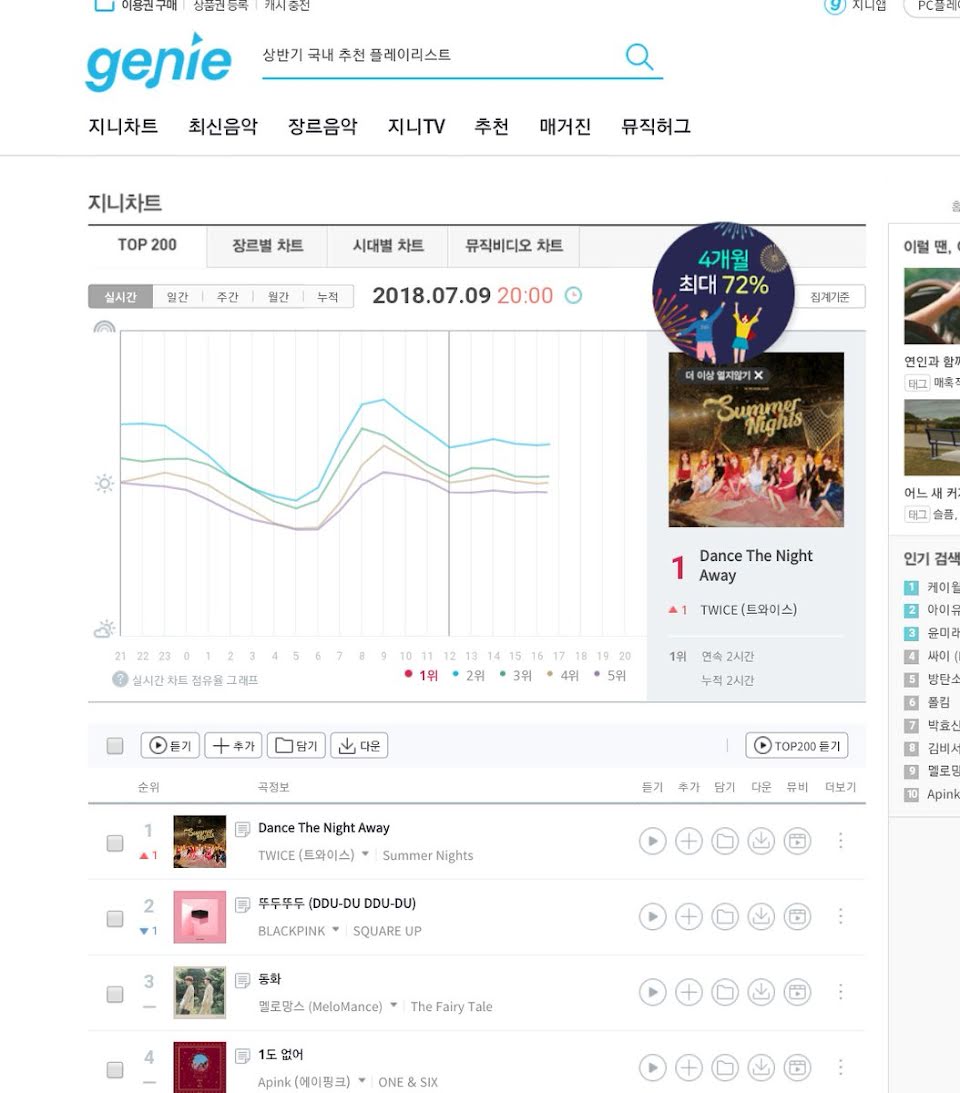Play the Dance The Night Away track
960x1093 pixels.
pyautogui.click(x=653, y=841)
